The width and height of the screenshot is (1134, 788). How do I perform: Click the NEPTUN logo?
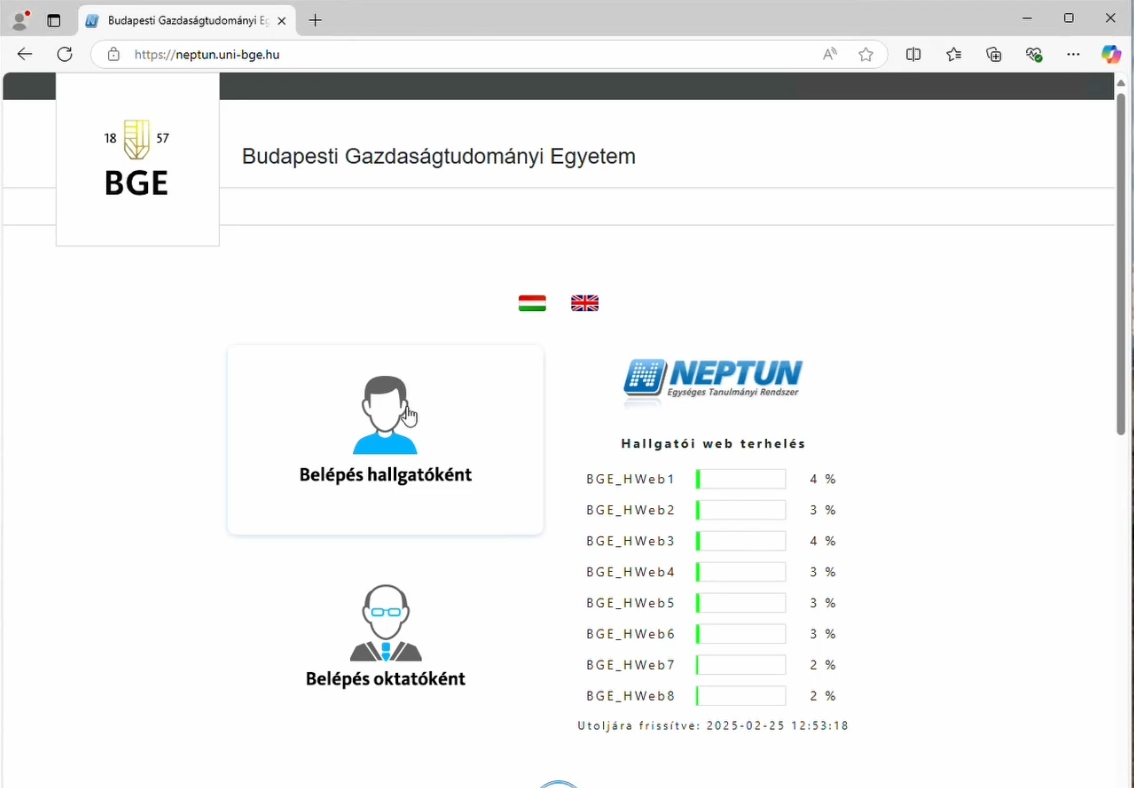click(713, 380)
